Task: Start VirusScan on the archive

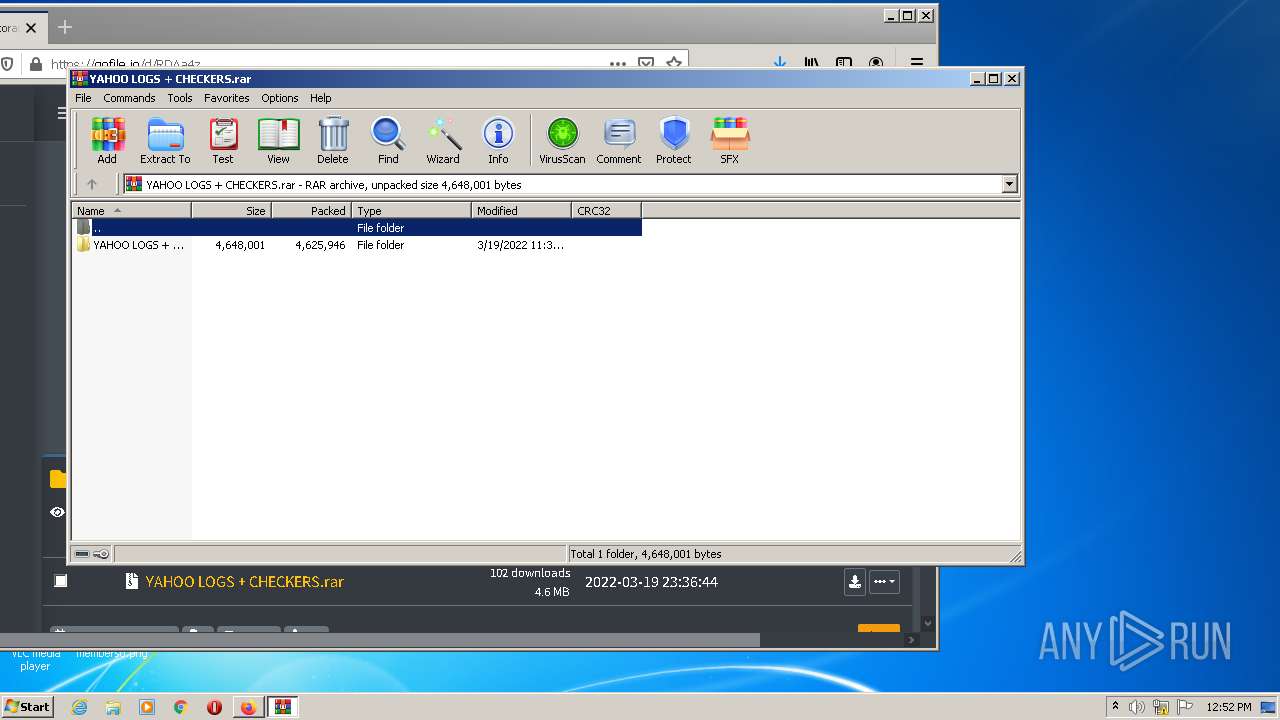Action: 562,140
